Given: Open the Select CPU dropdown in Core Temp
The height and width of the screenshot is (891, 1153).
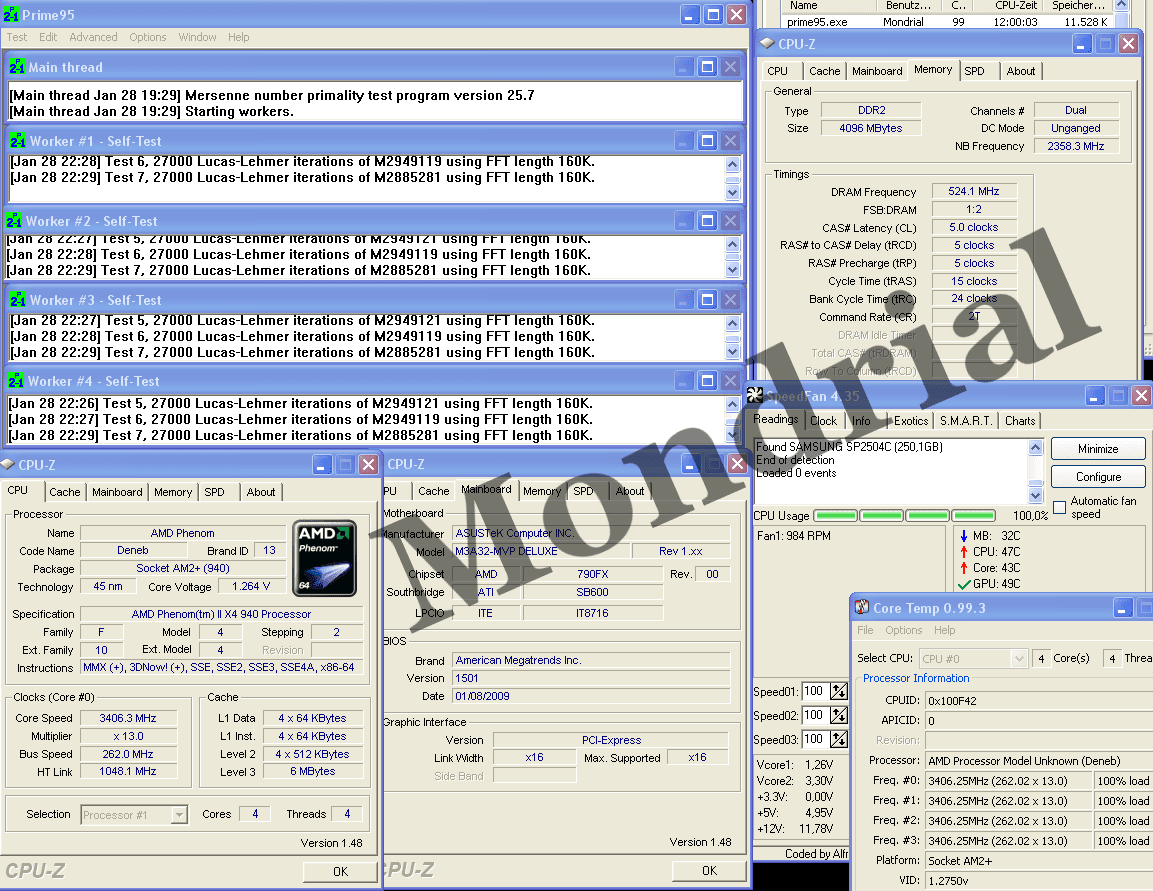Looking at the screenshot, I should [1018, 659].
